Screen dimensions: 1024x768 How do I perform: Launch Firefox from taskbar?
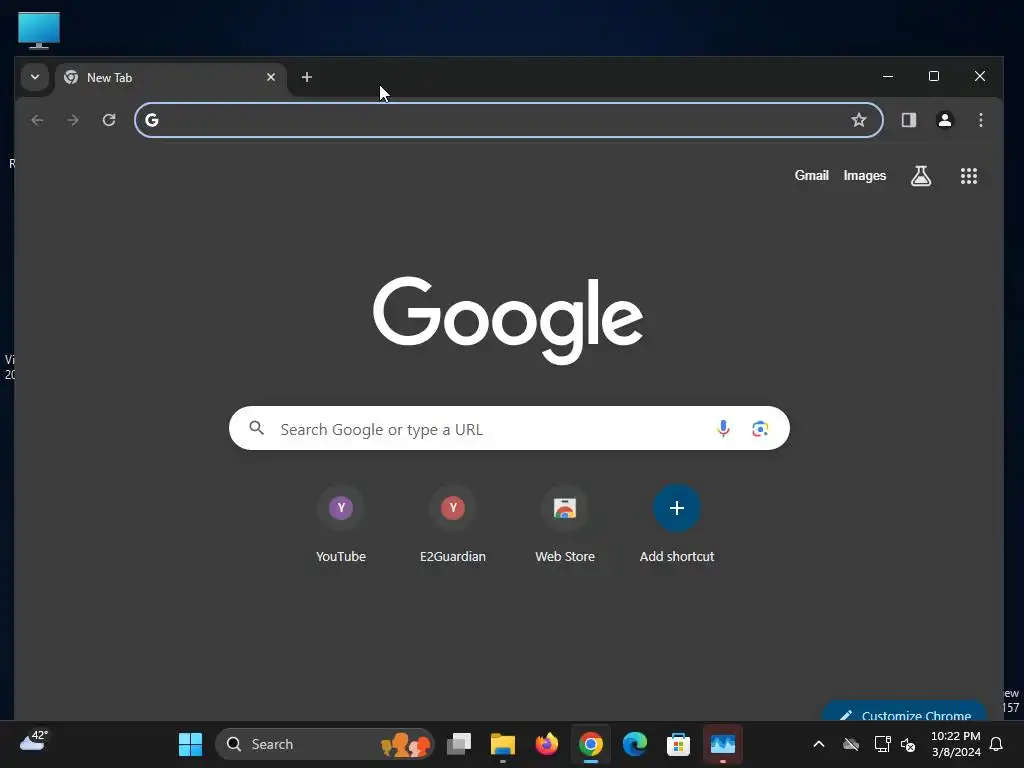pyautogui.click(x=547, y=744)
